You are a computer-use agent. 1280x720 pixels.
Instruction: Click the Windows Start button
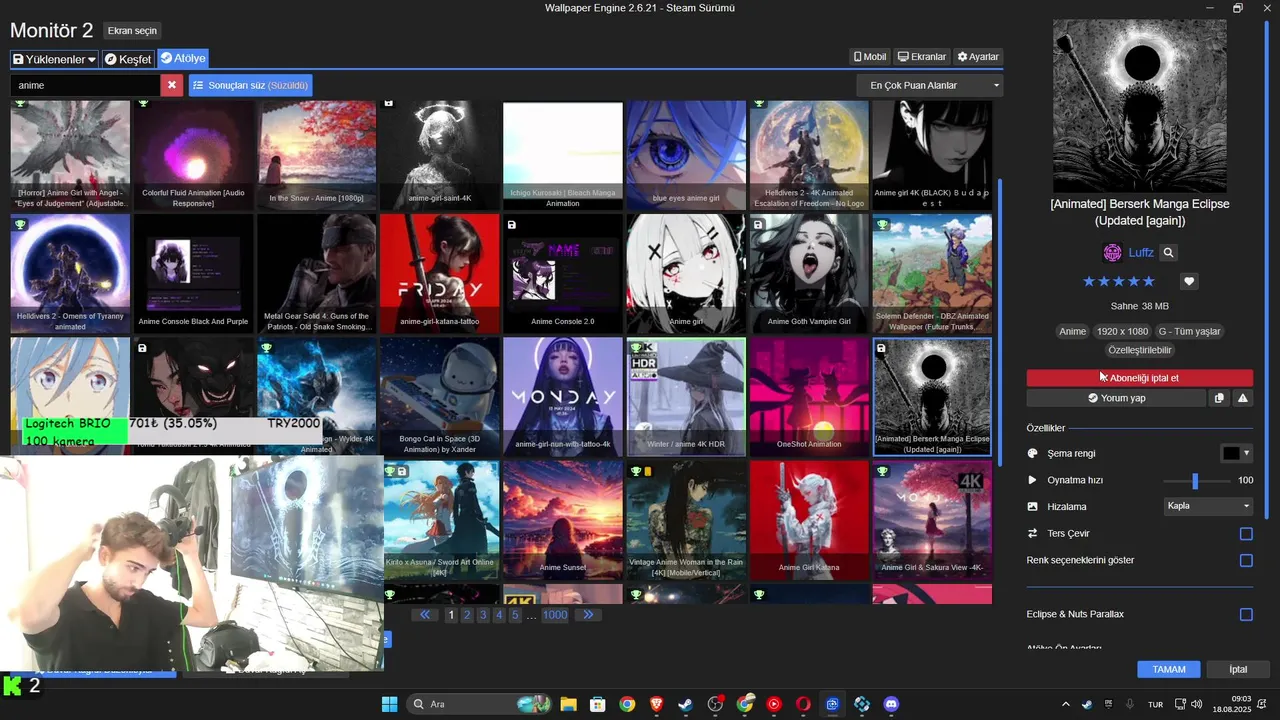click(x=389, y=704)
